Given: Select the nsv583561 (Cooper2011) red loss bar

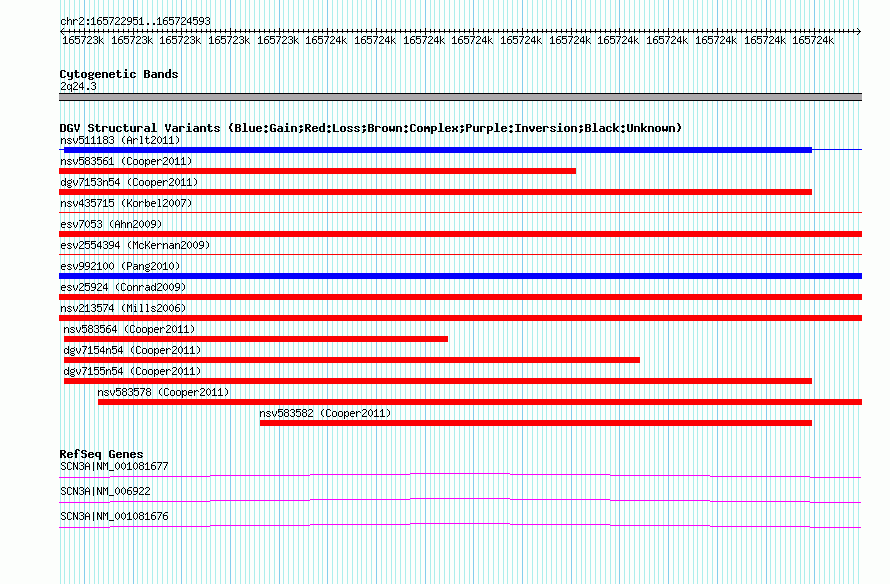Looking at the screenshot, I should tap(317, 171).
